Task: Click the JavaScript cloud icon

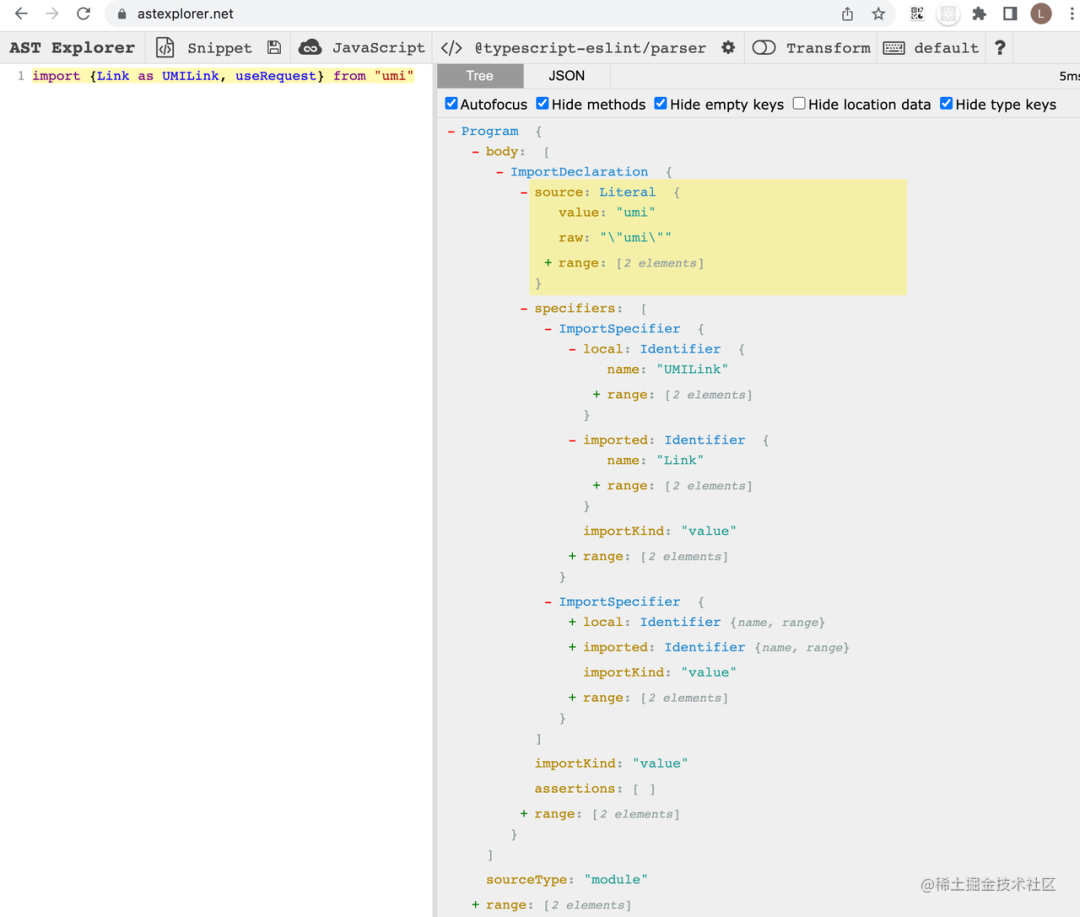Action: tap(310, 48)
